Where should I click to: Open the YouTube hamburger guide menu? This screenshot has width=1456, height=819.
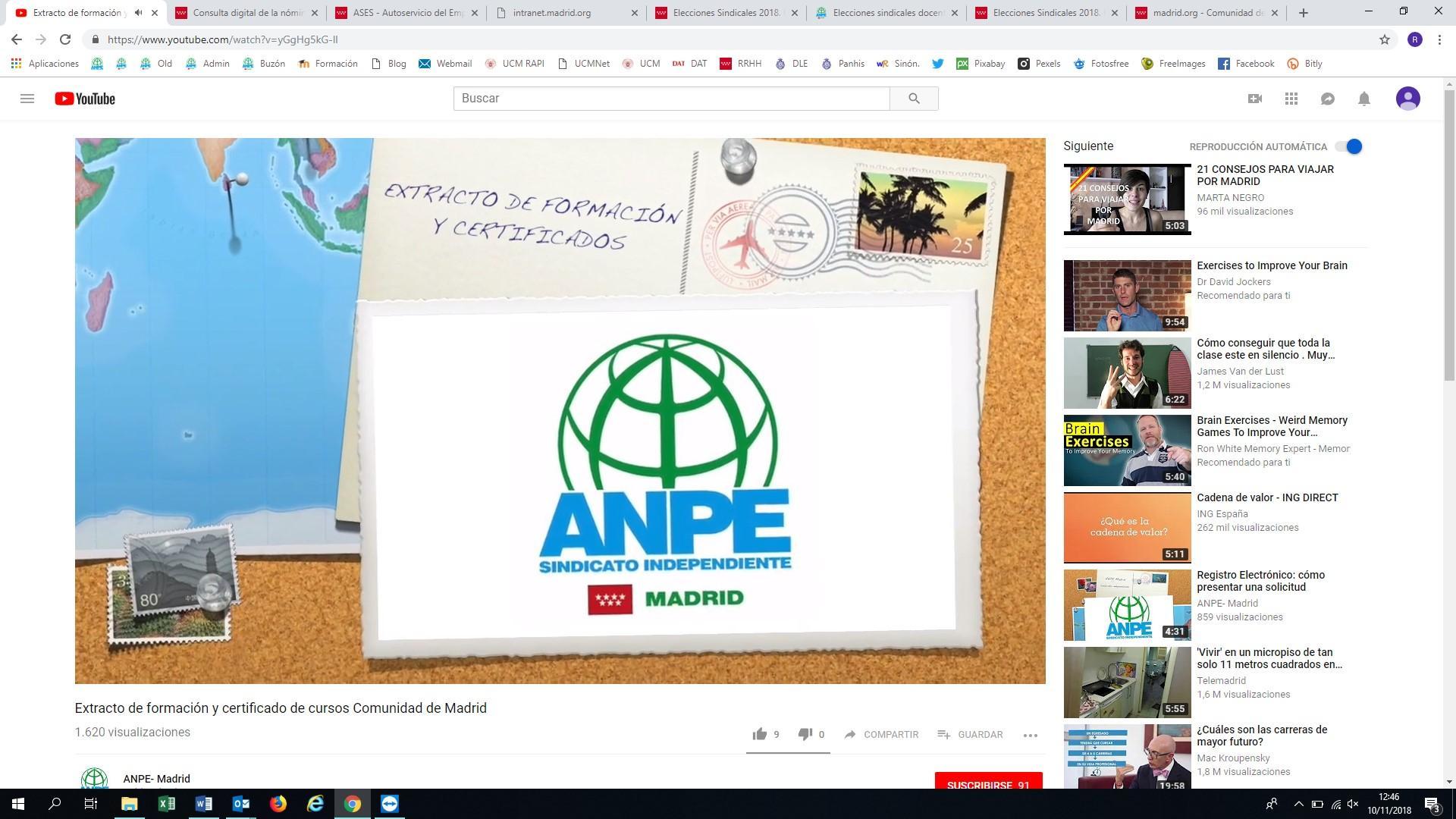[x=27, y=99]
